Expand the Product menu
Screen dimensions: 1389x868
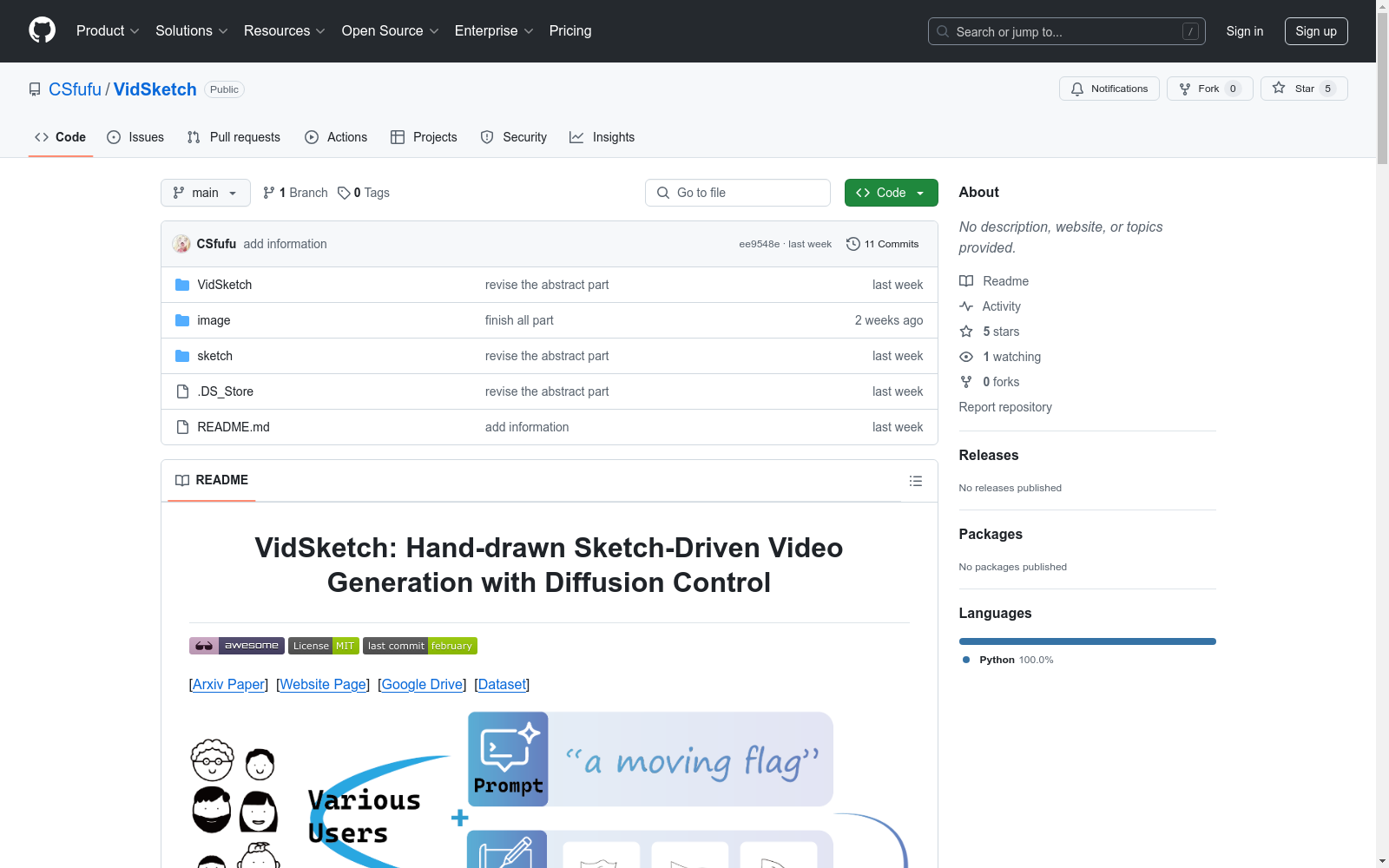[x=108, y=31]
